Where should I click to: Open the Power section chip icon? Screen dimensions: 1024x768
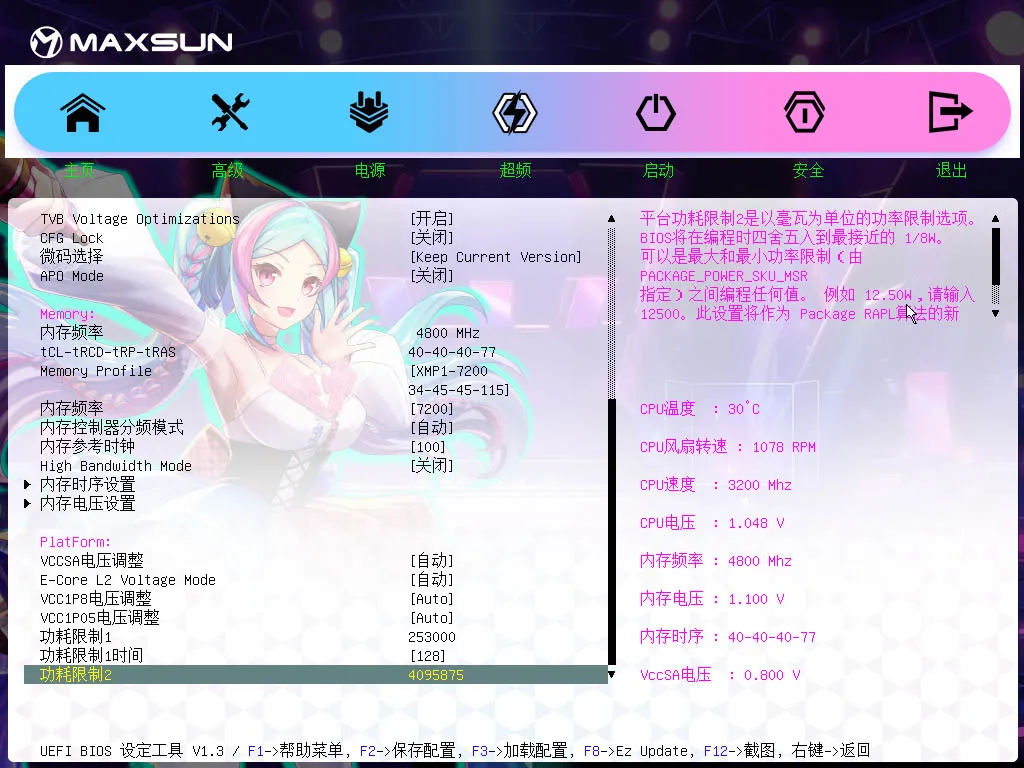click(x=369, y=112)
